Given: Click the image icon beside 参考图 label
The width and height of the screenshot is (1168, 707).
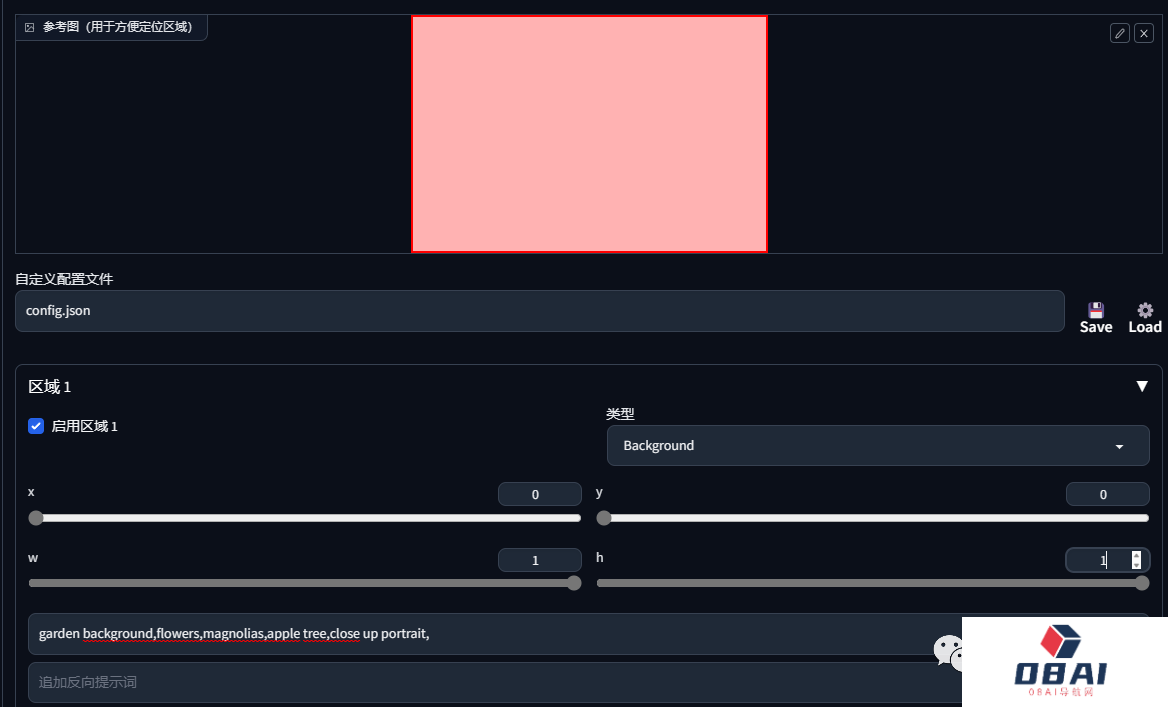Looking at the screenshot, I should tap(29, 27).
